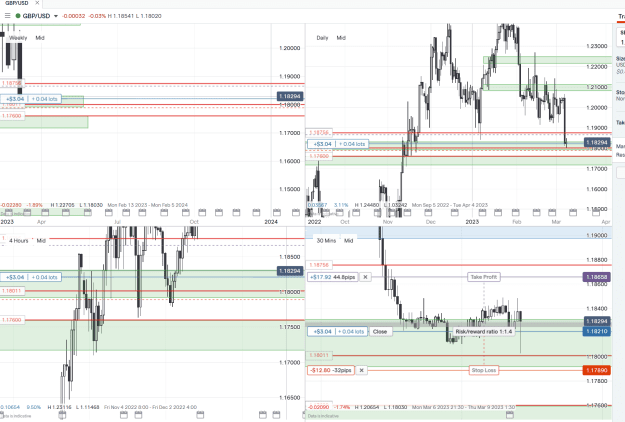Click the -0.02280 change value under Weekly chart
This screenshot has width=625, height=422.
pos(11,205)
